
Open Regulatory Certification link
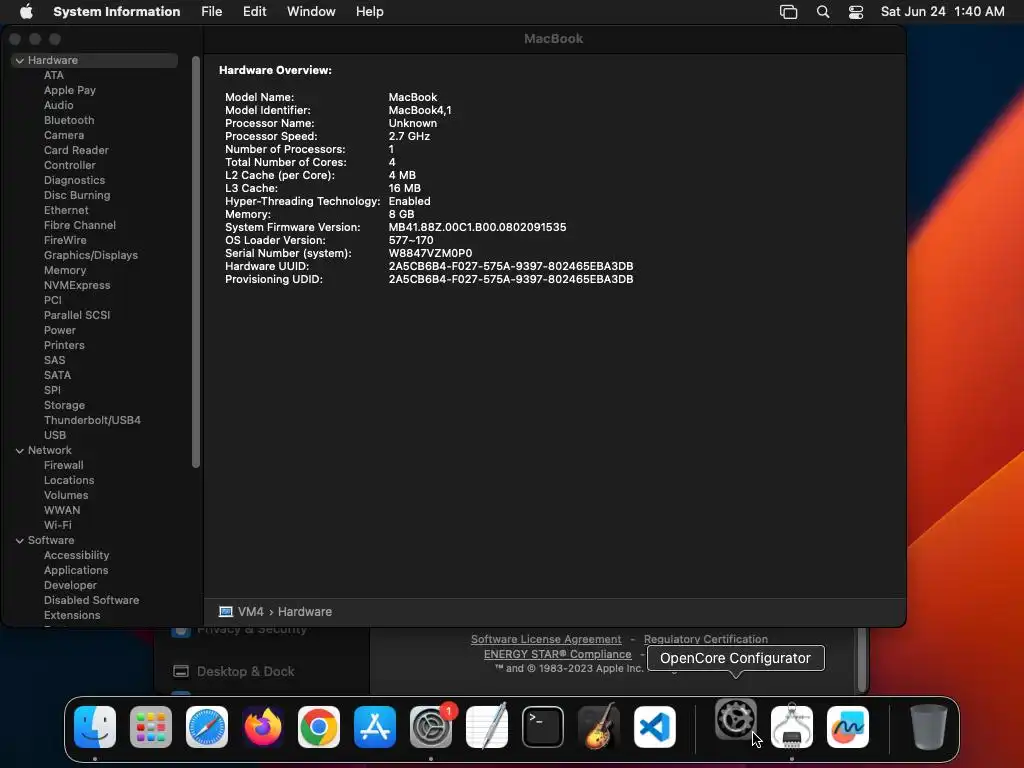(705, 639)
